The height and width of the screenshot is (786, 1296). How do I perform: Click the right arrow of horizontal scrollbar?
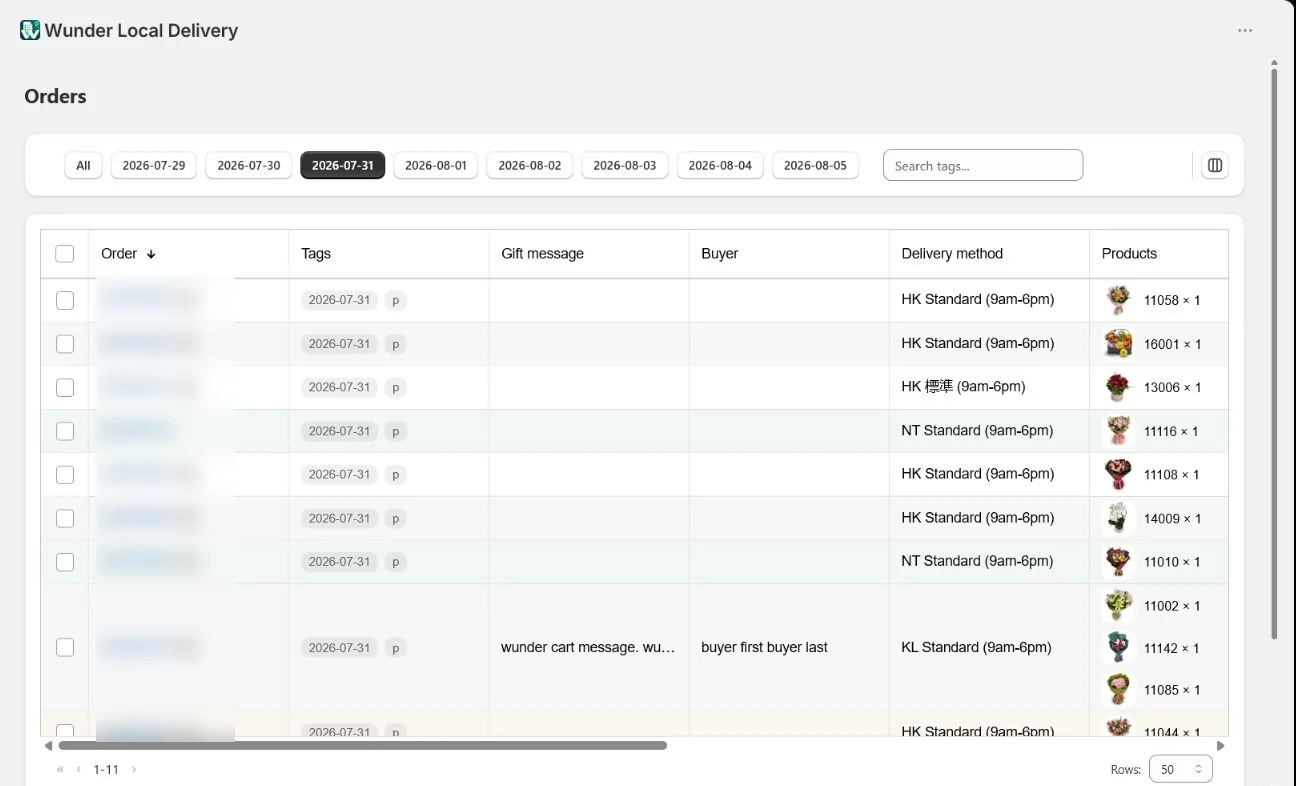(x=1220, y=746)
